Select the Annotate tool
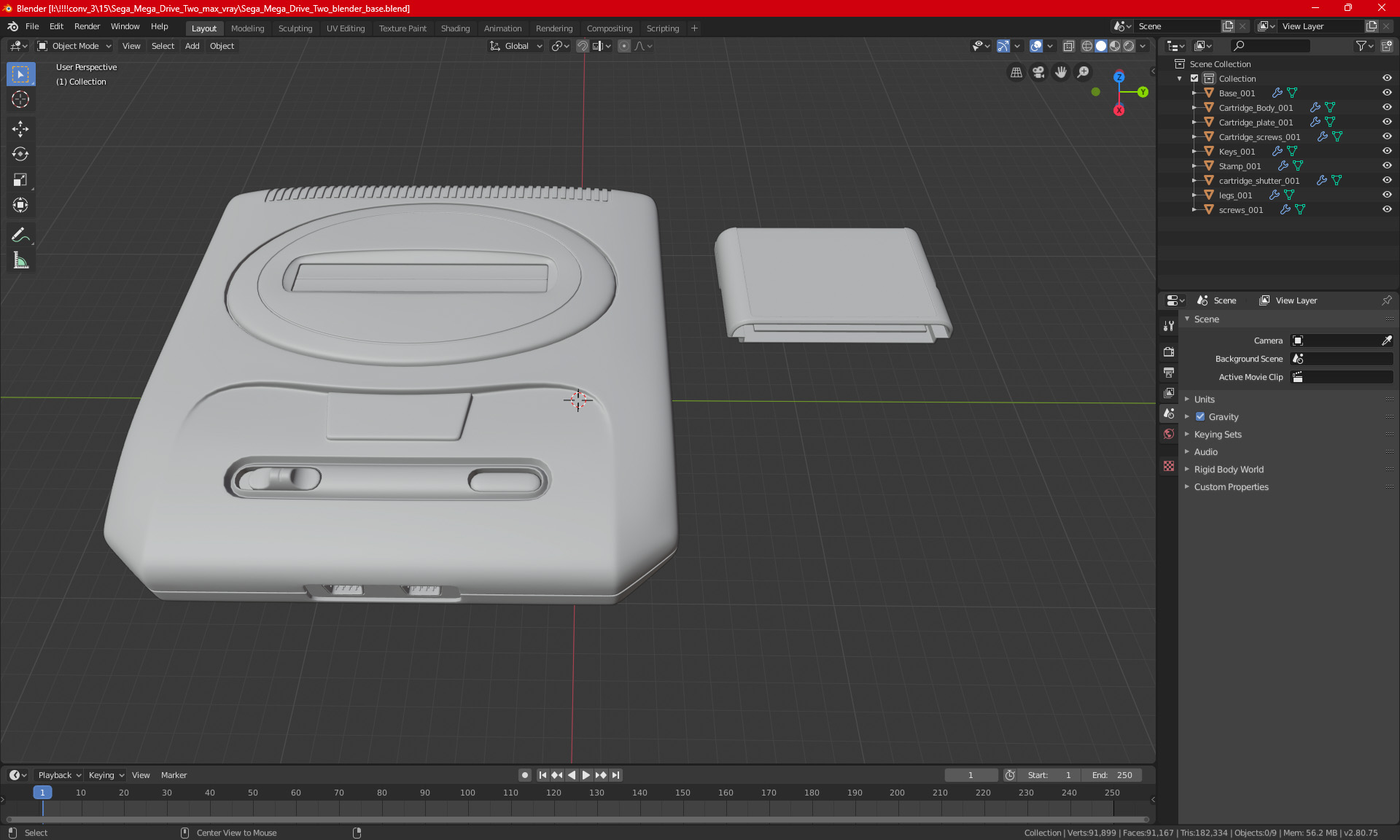Screen dimensions: 1400x840 pos(20,235)
